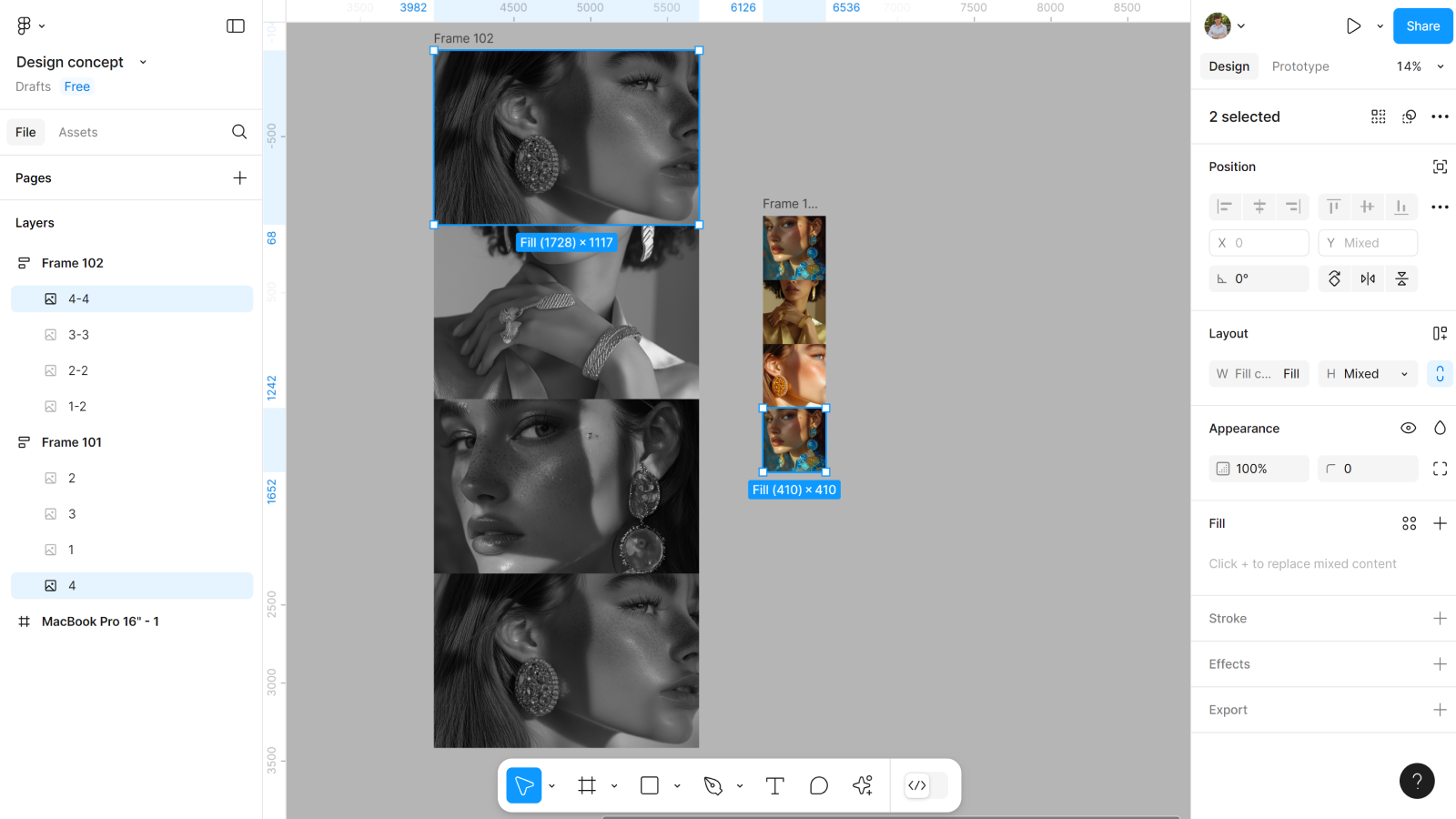Open the zoom level 14% dropdown
Viewport: 1456px width, 819px height.
tap(1420, 66)
